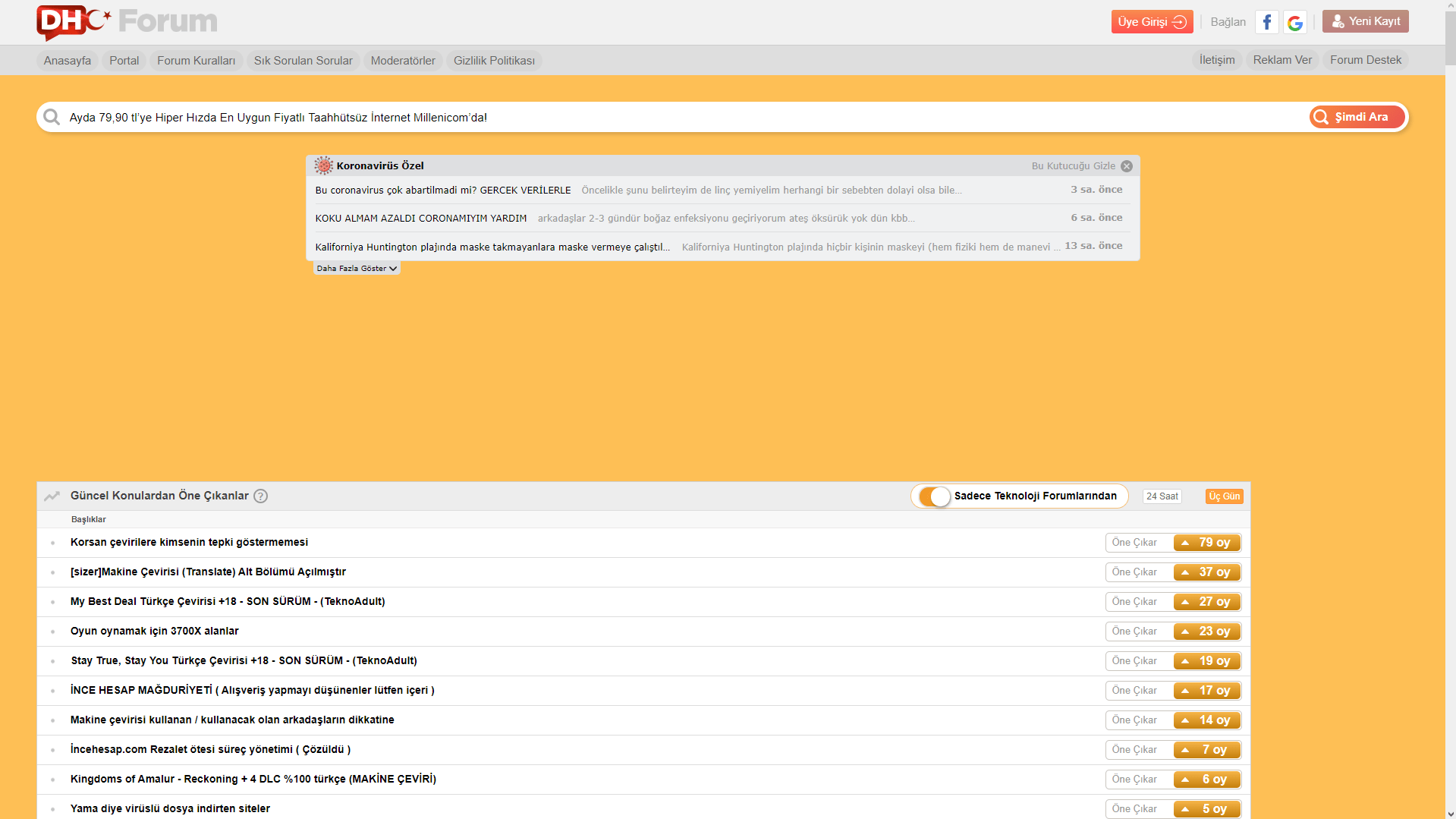This screenshot has width=1456, height=819.
Task: Open 'Korsan çevirilere kimsenin tepki göstermemesi' topic
Action: [189, 542]
